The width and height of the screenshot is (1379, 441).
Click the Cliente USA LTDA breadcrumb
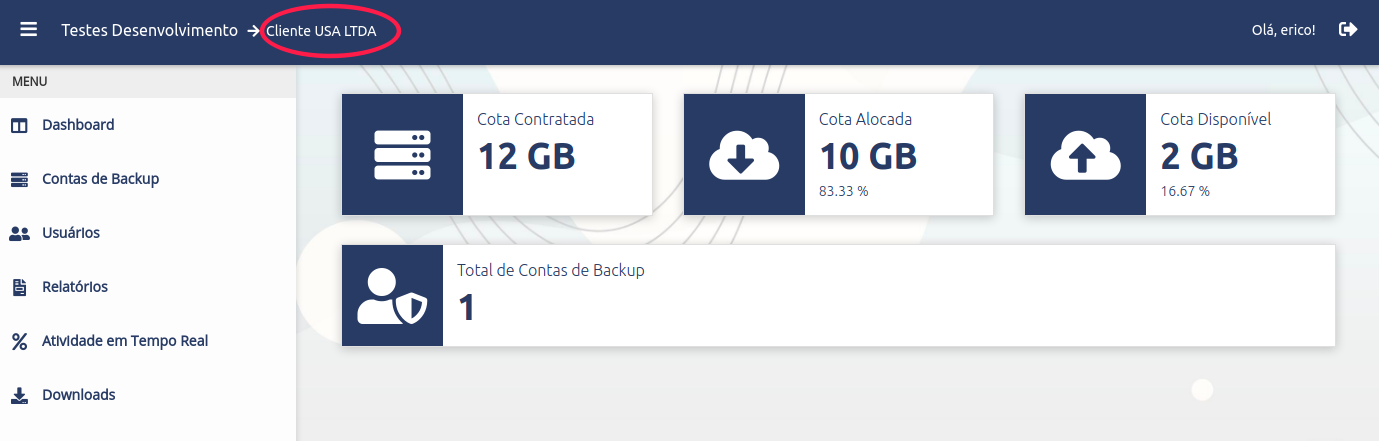[321, 31]
